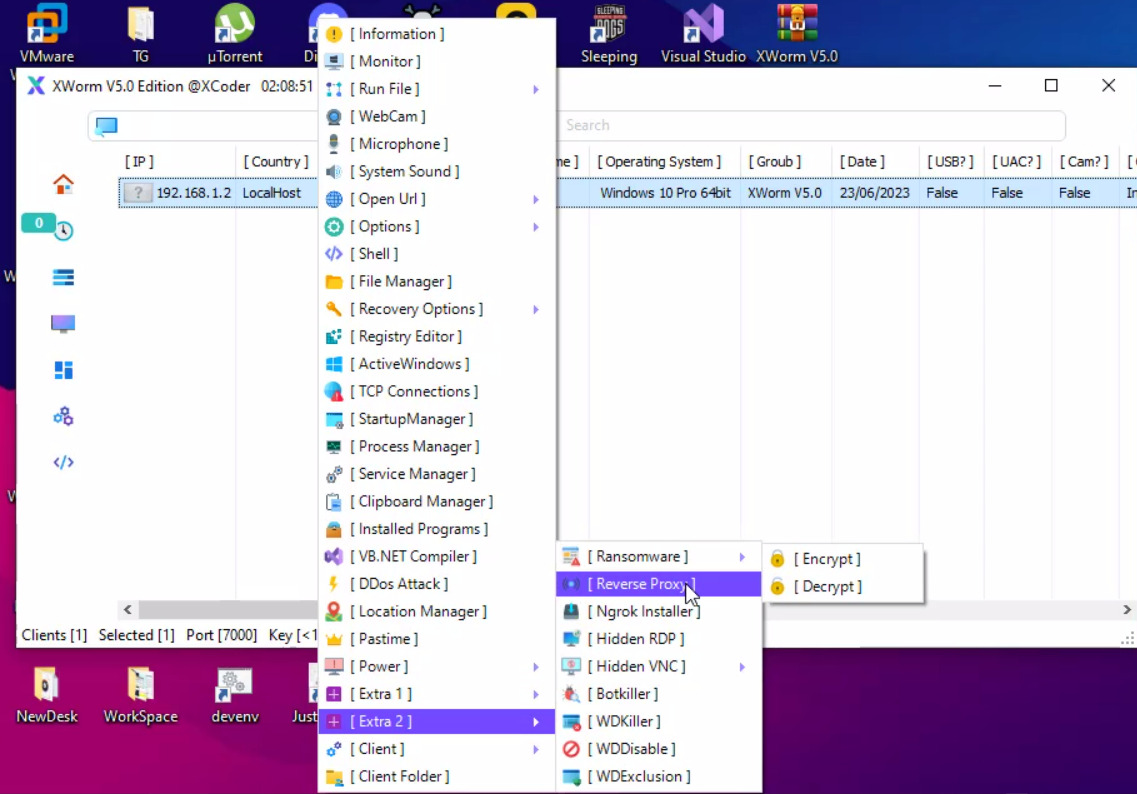Click the Home icon in the left sidebar
Viewport: 1137px width, 794px height.
pyautogui.click(x=63, y=184)
